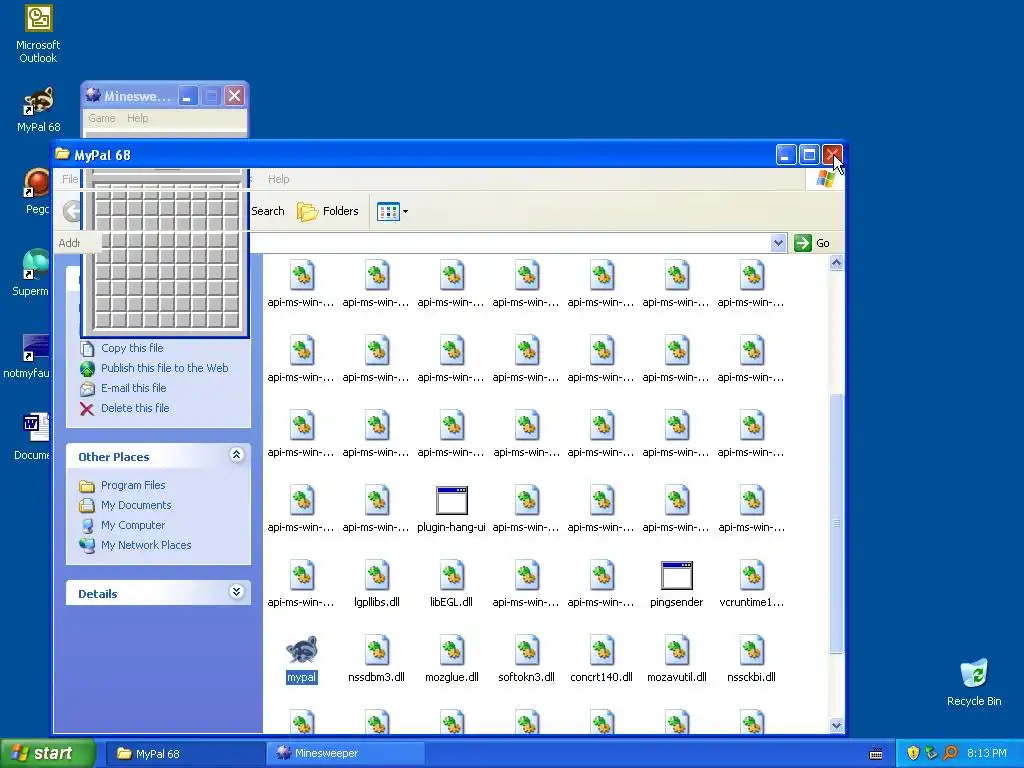Select the vcruntime1… dll file
The image size is (1024, 768).
coord(752,584)
